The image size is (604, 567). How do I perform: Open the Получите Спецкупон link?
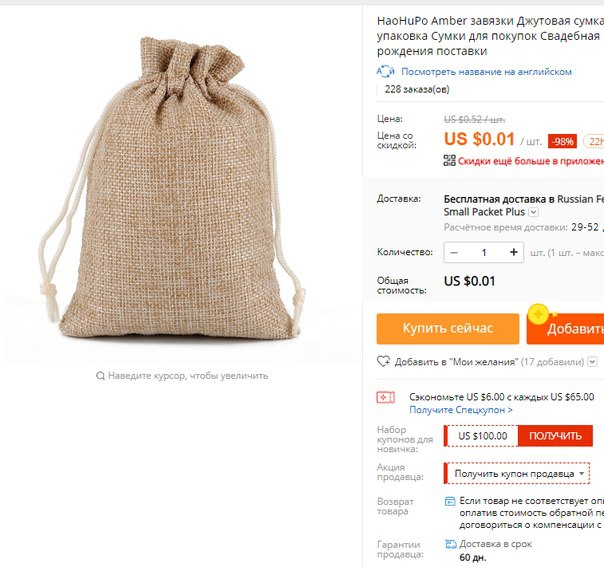461,410
